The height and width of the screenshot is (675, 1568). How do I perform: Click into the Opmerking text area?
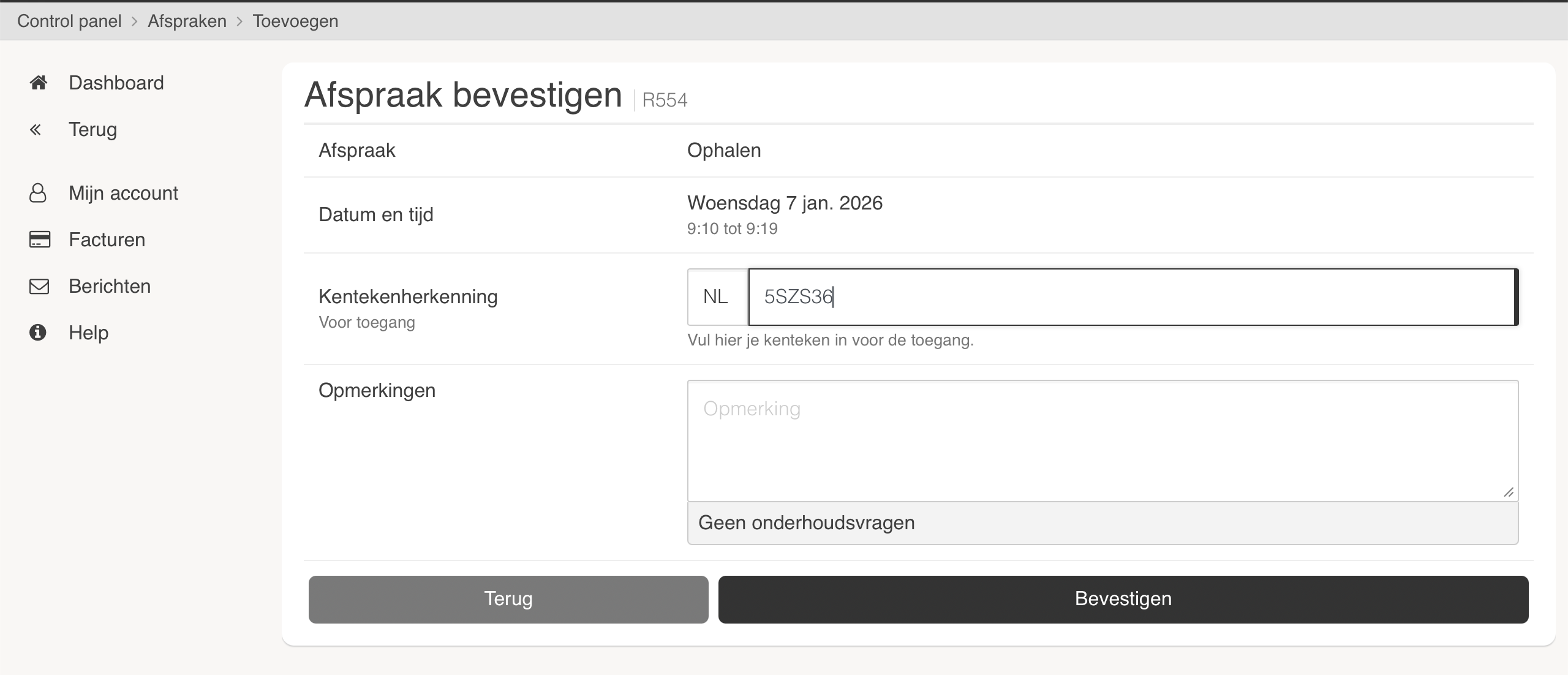coord(1102,441)
